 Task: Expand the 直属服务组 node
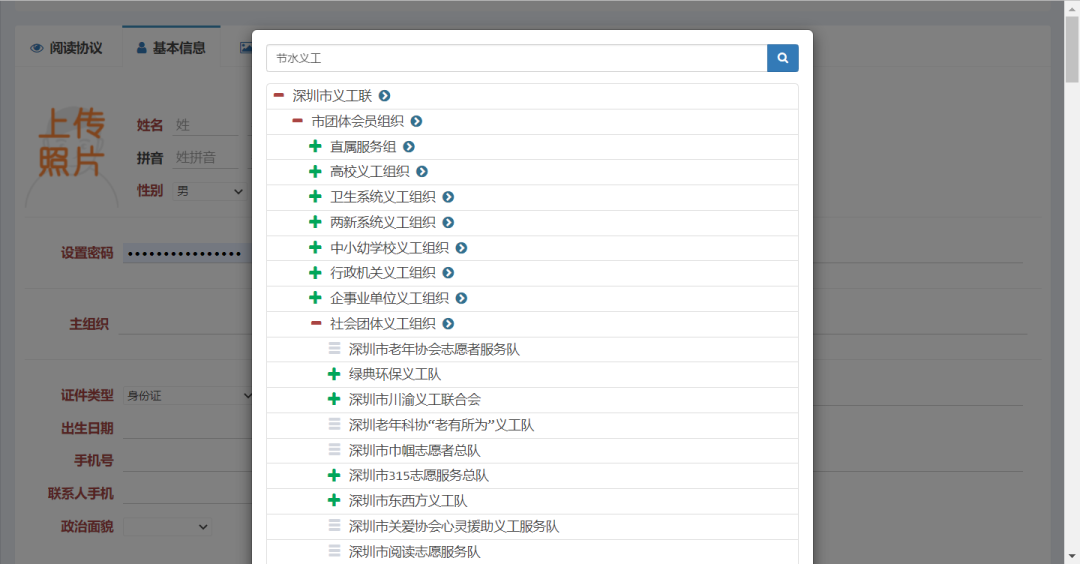click(x=315, y=146)
